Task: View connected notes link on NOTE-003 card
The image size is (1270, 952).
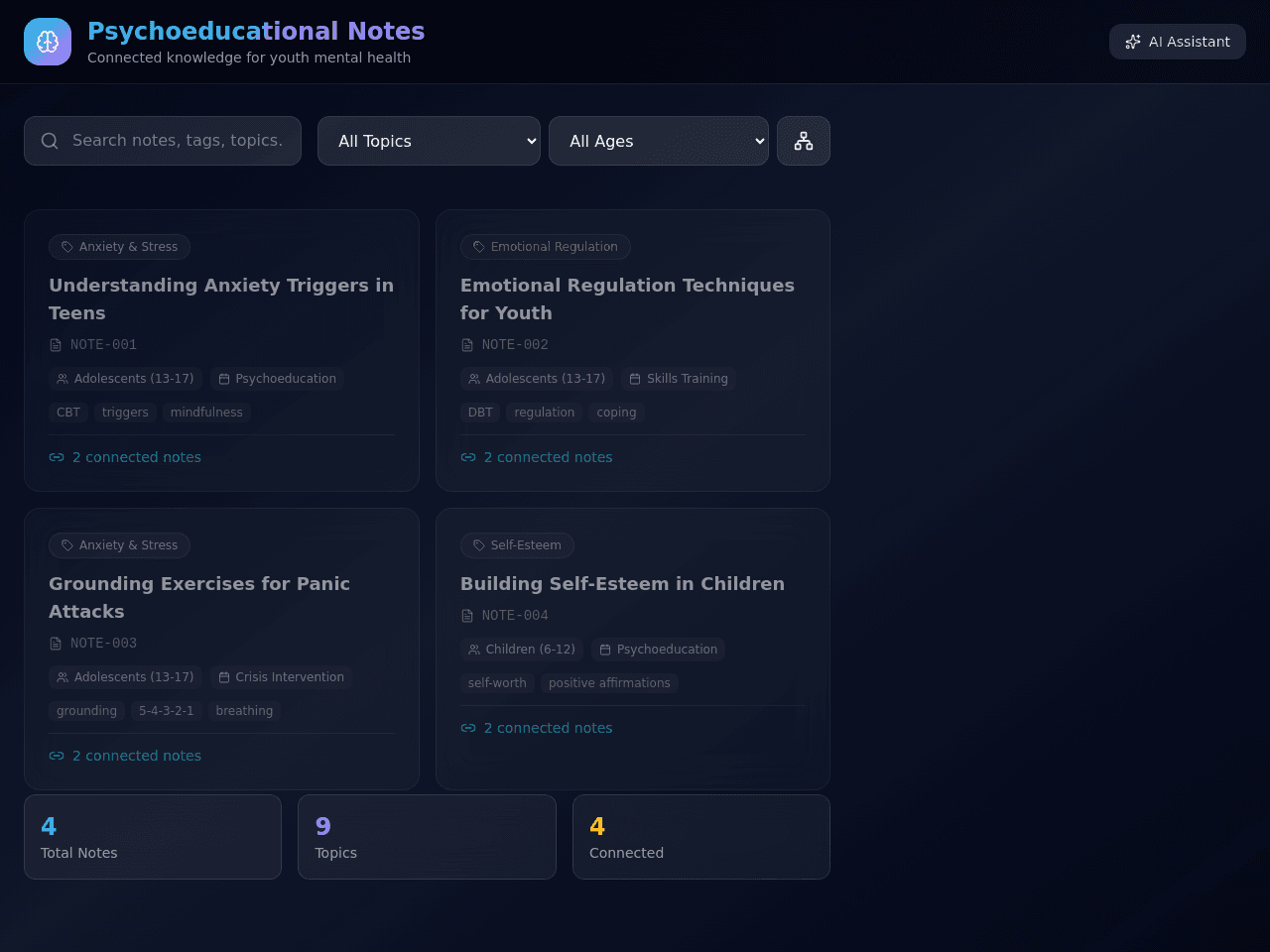Action: (125, 756)
